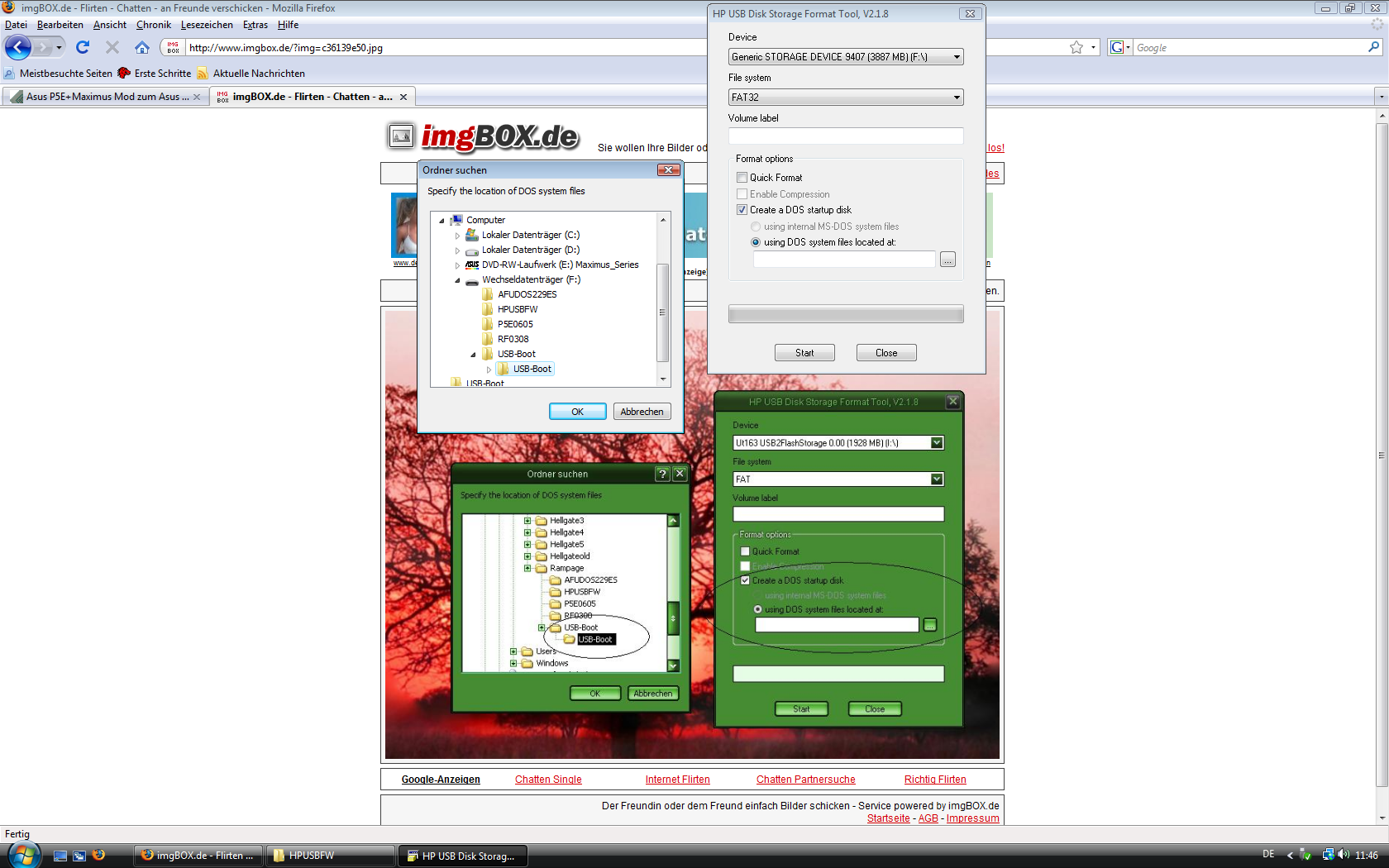Open the Ansicht menu

(x=109, y=25)
